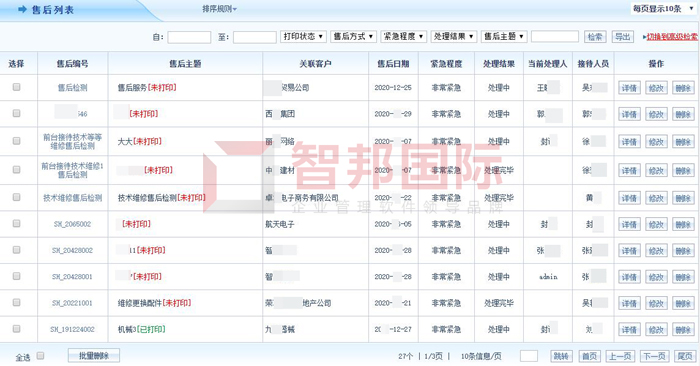The image size is (700, 366).
Task: Go to first page with 首页
Action: (x=589, y=356)
